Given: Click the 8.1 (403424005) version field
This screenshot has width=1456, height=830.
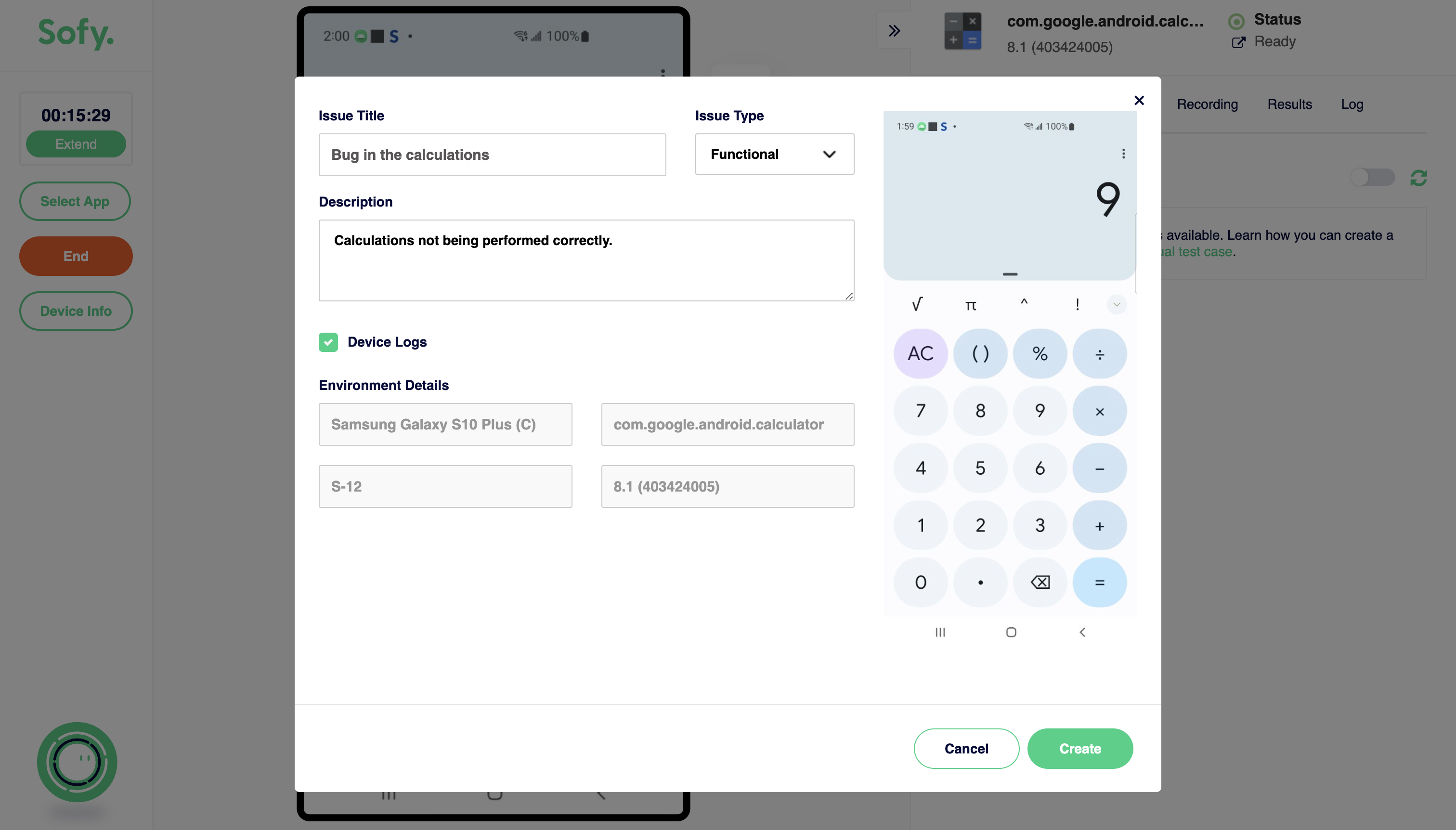Looking at the screenshot, I should 728,486.
